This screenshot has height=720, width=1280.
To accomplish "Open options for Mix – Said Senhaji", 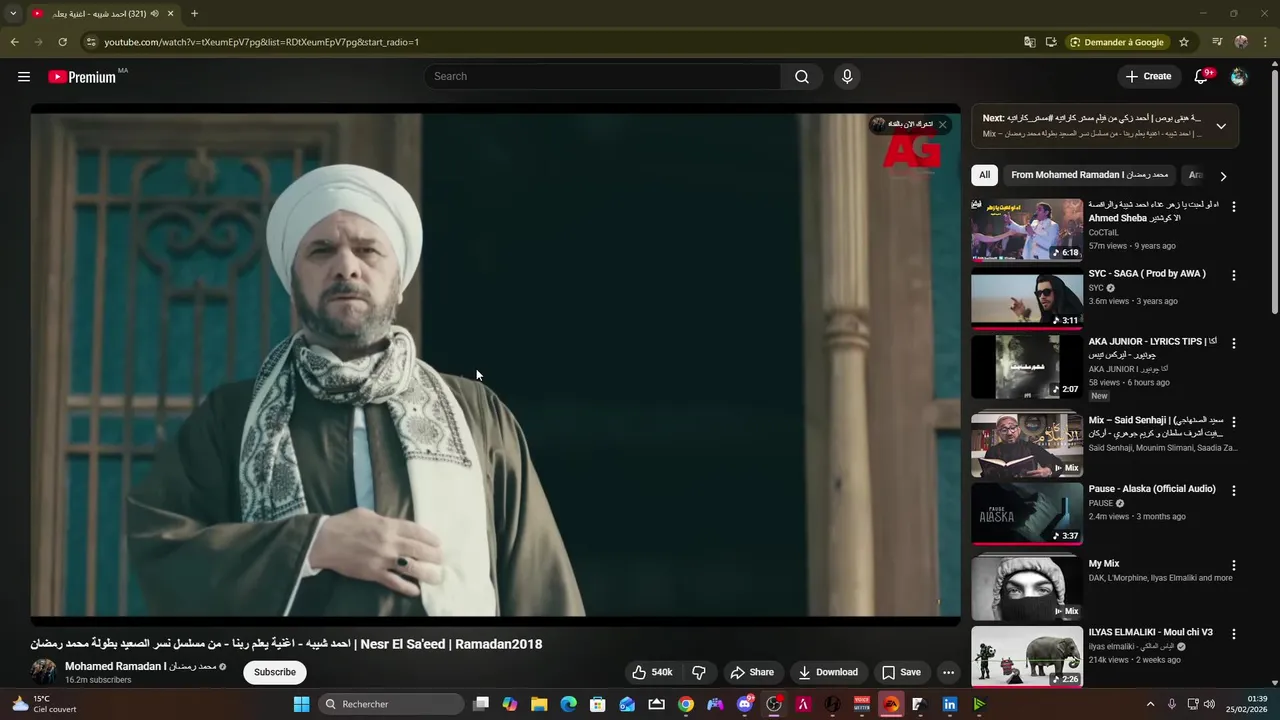I will click(1233, 422).
